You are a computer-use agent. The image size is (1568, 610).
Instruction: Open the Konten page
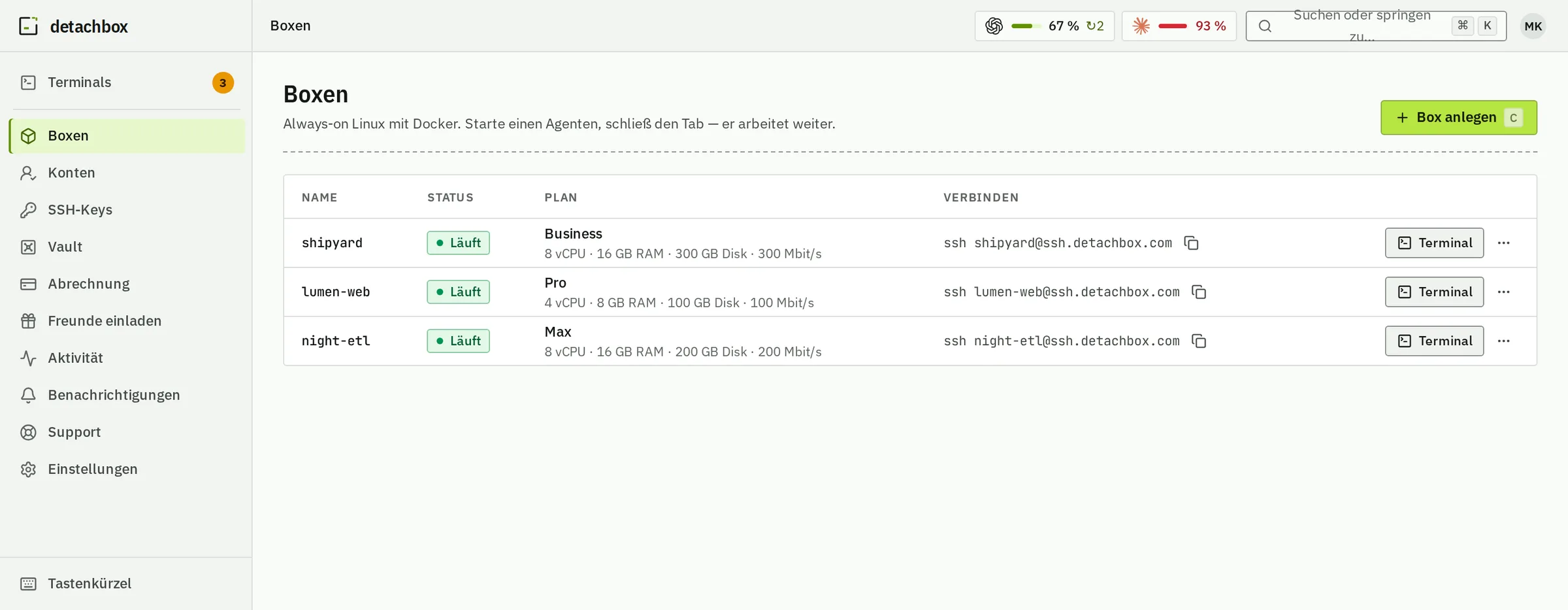pos(127,173)
